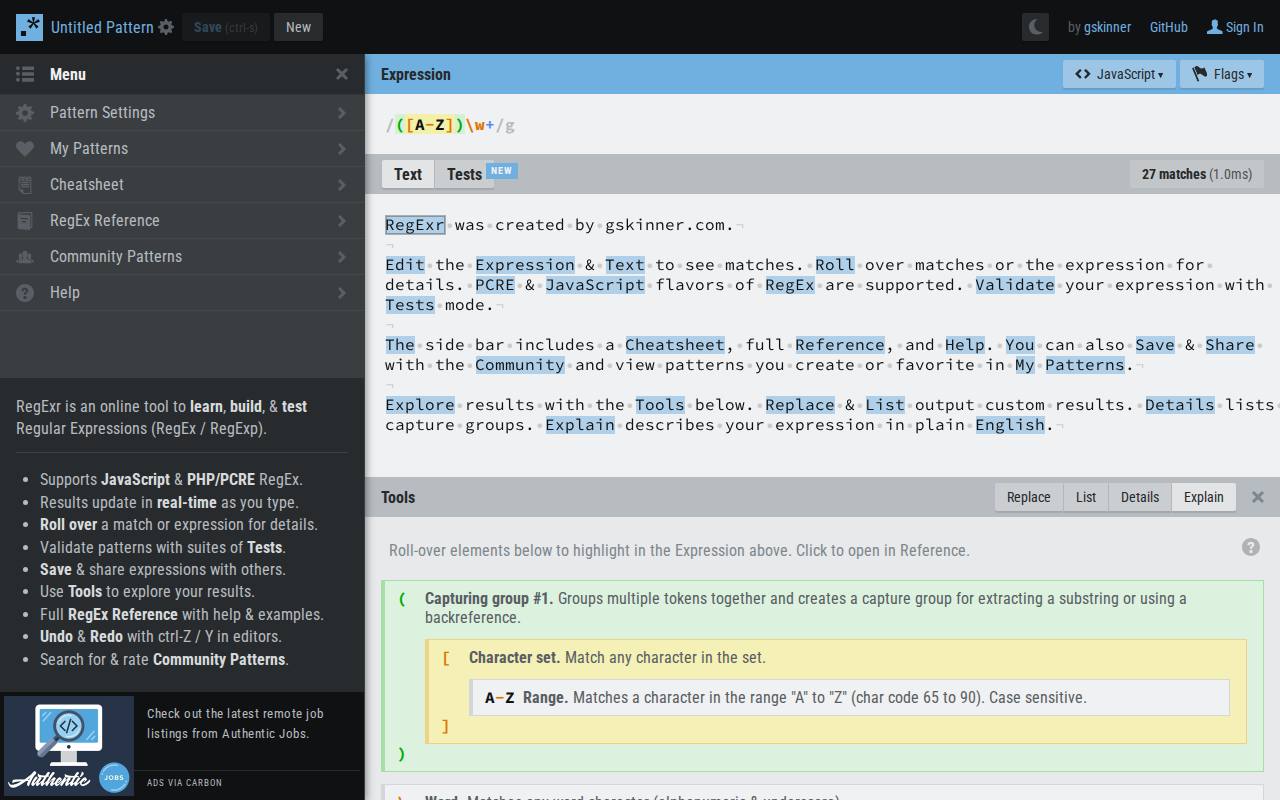Screen dimensions: 1280x800
Task: Expand the Cheatsheet menu item
Action: coord(182,185)
